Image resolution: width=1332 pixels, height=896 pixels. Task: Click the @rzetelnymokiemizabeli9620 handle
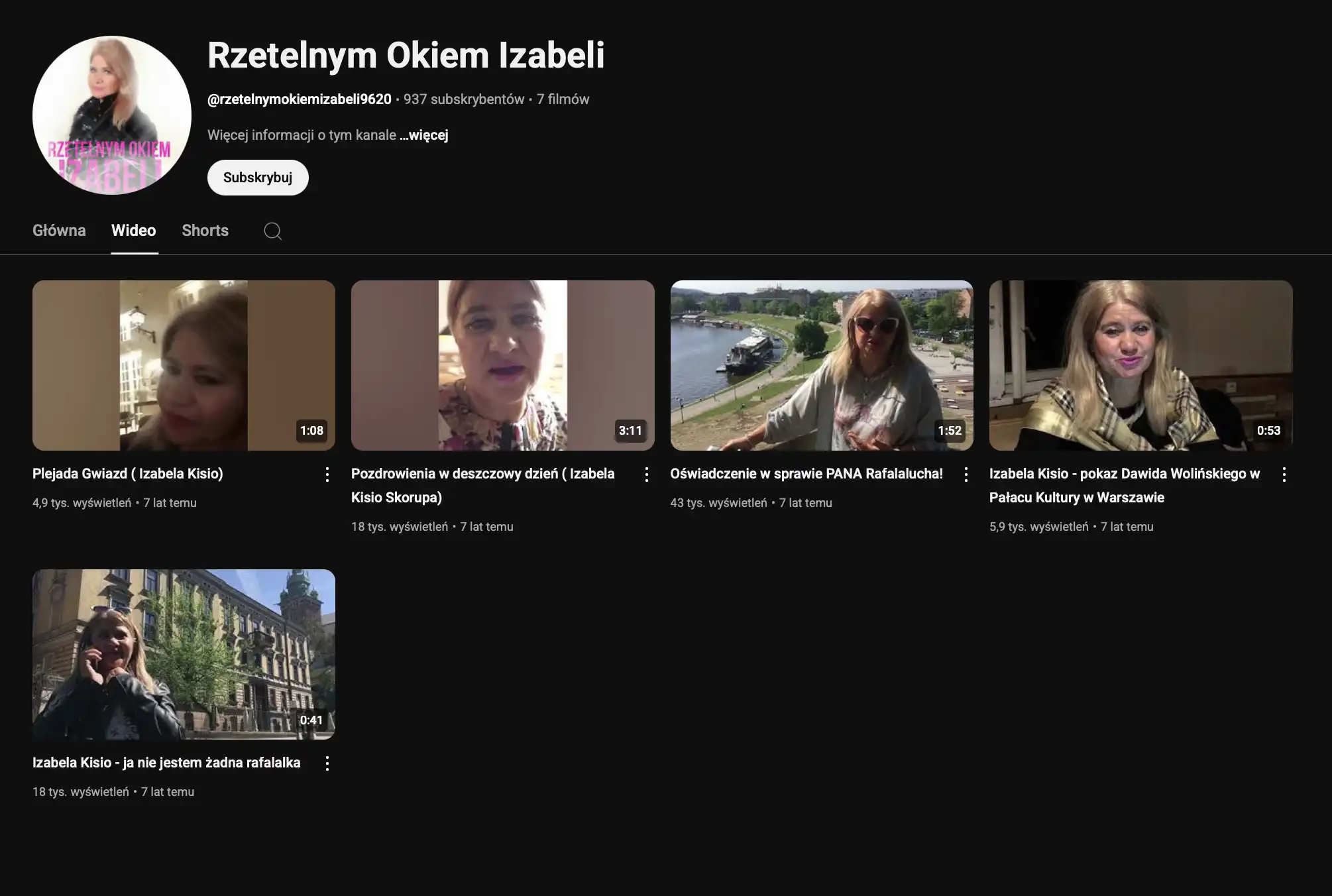pyautogui.click(x=300, y=99)
